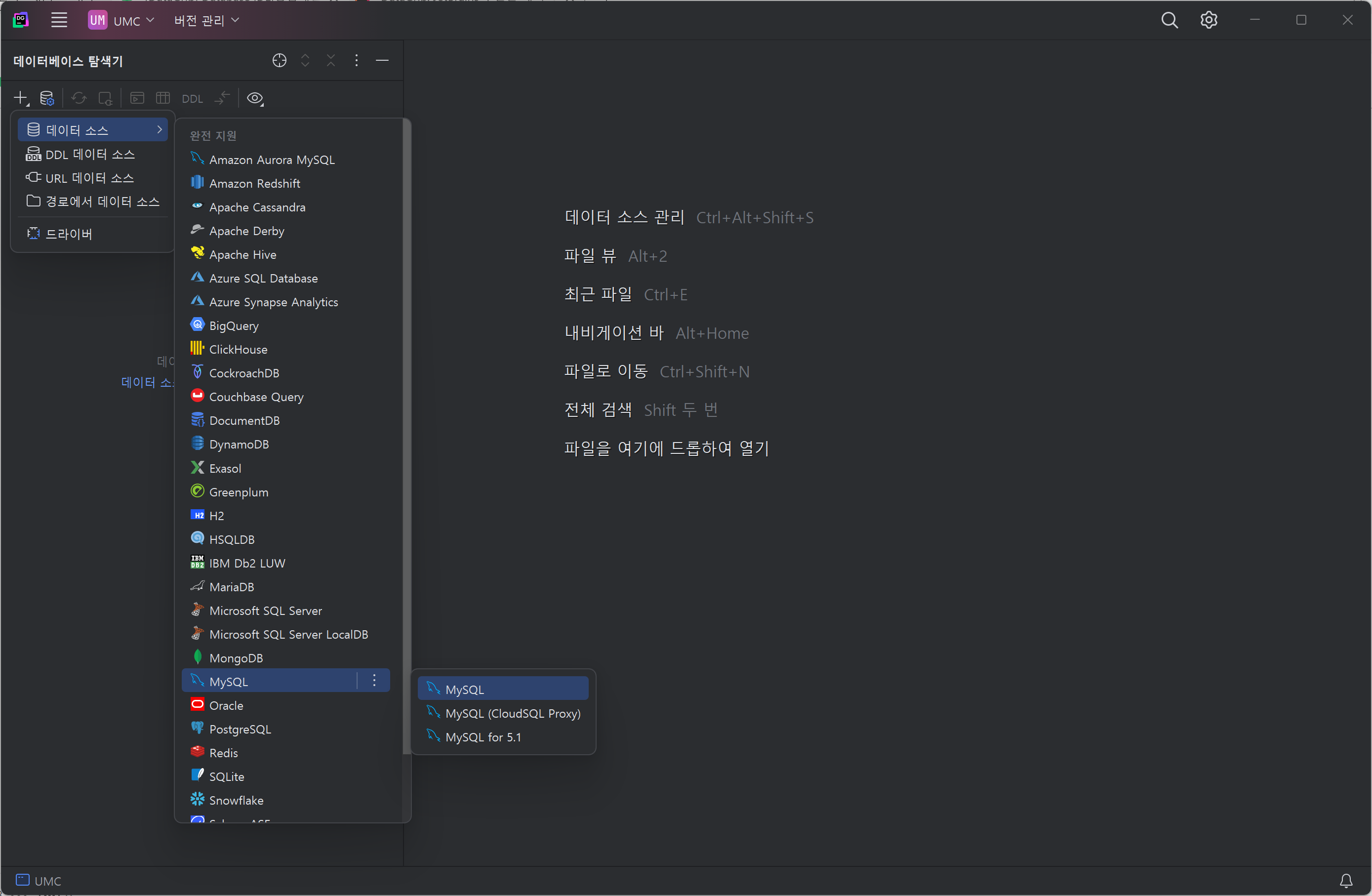Open the 버전 관리 dropdown
This screenshot has height=896, width=1372.
point(206,20)
